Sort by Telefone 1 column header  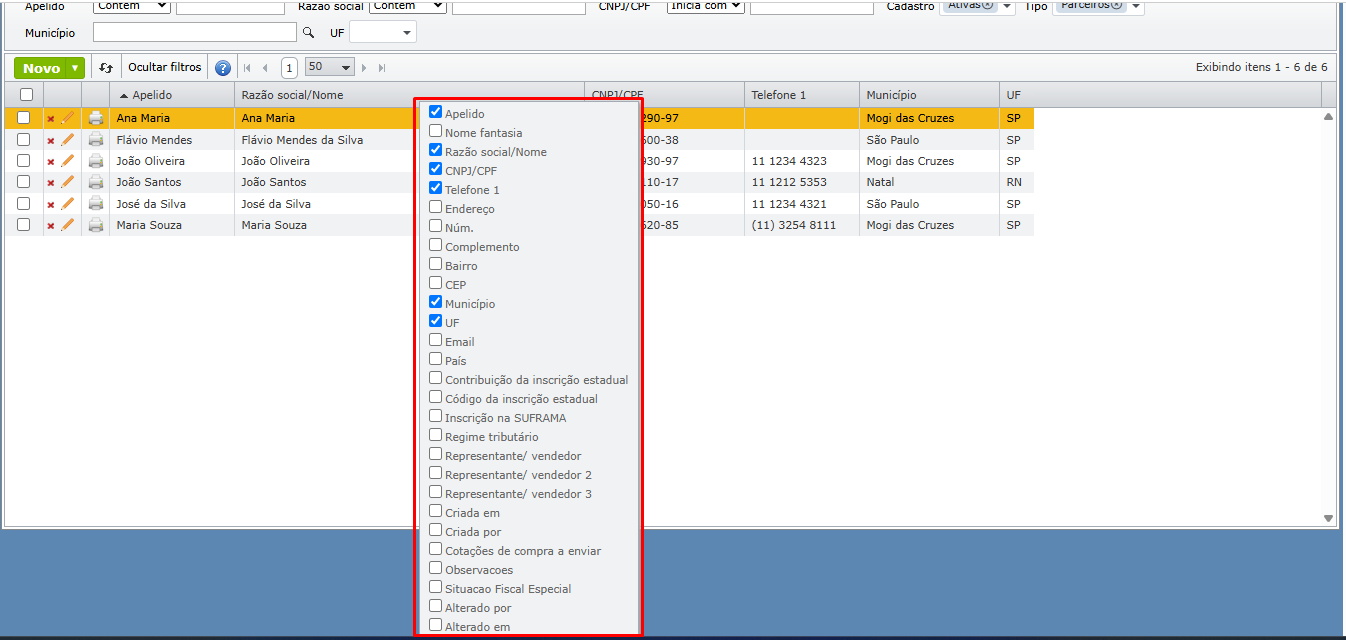[x=802, y=95]
